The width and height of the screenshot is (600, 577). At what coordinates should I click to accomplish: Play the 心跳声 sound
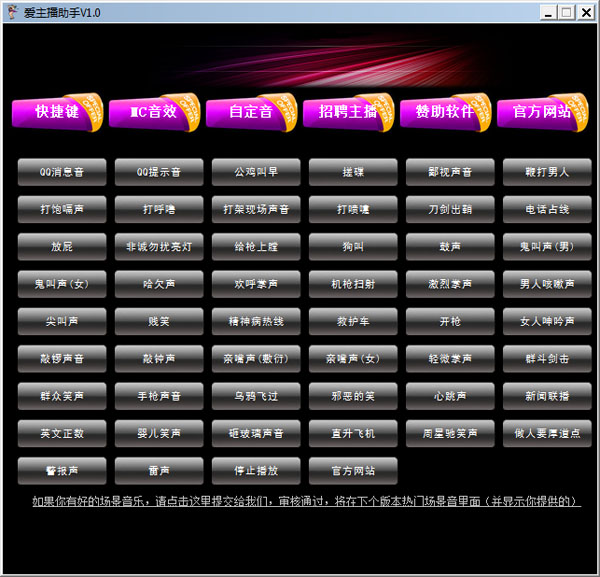click(x=450, y=396)
